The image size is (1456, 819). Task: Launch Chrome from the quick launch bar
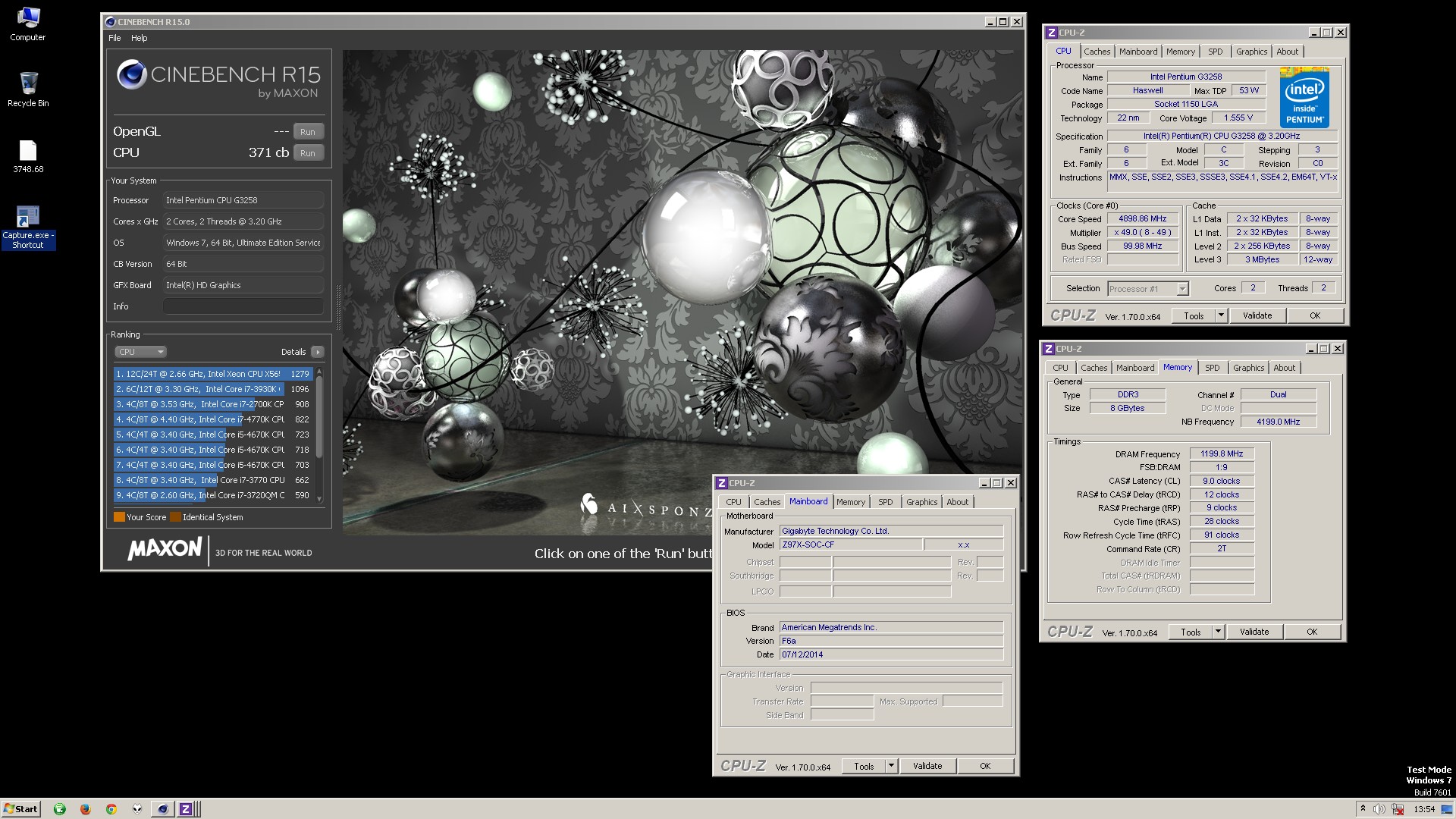pyautogui.click(x=111, y=809)
